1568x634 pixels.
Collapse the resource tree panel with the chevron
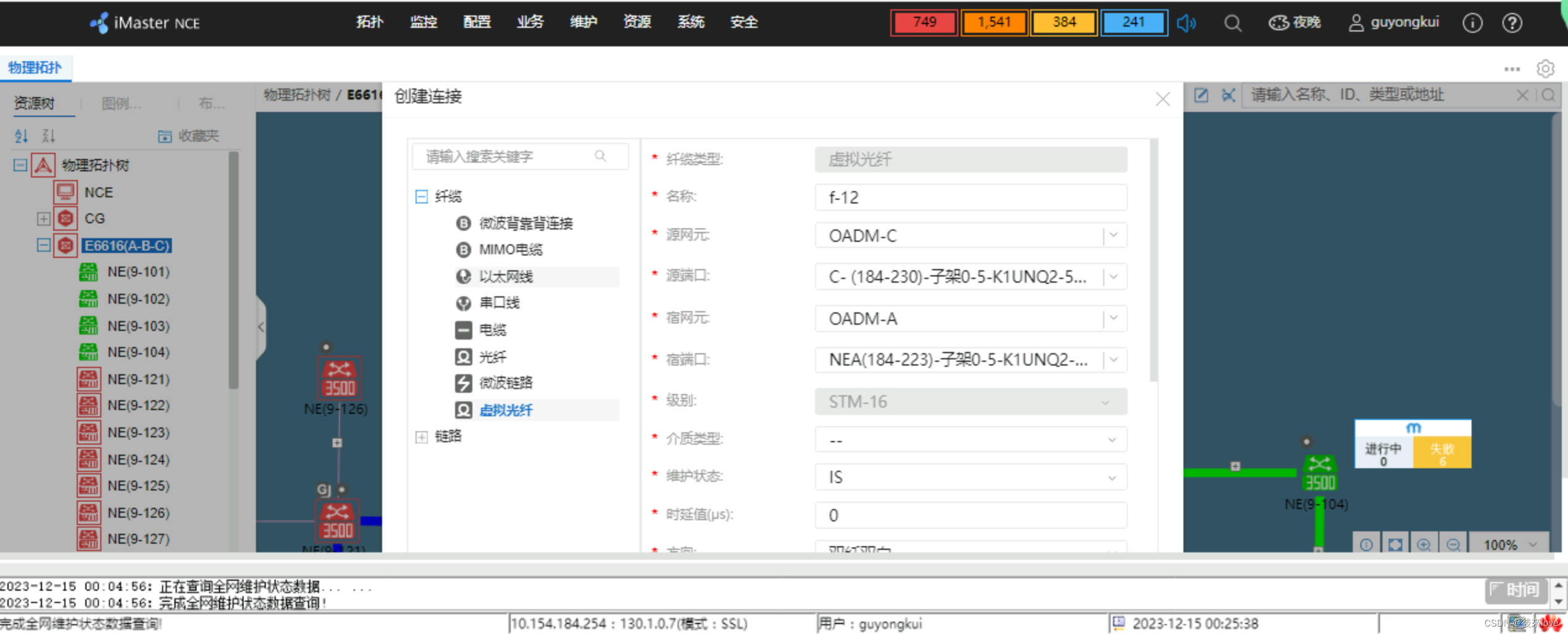[x=260, y=327]
